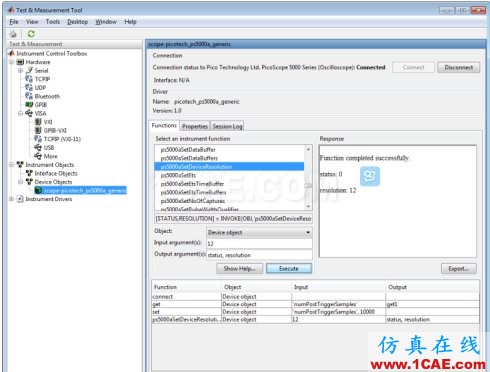Click the Disconnect button
The image size is (490, 372).
click(x=459, y=67)
